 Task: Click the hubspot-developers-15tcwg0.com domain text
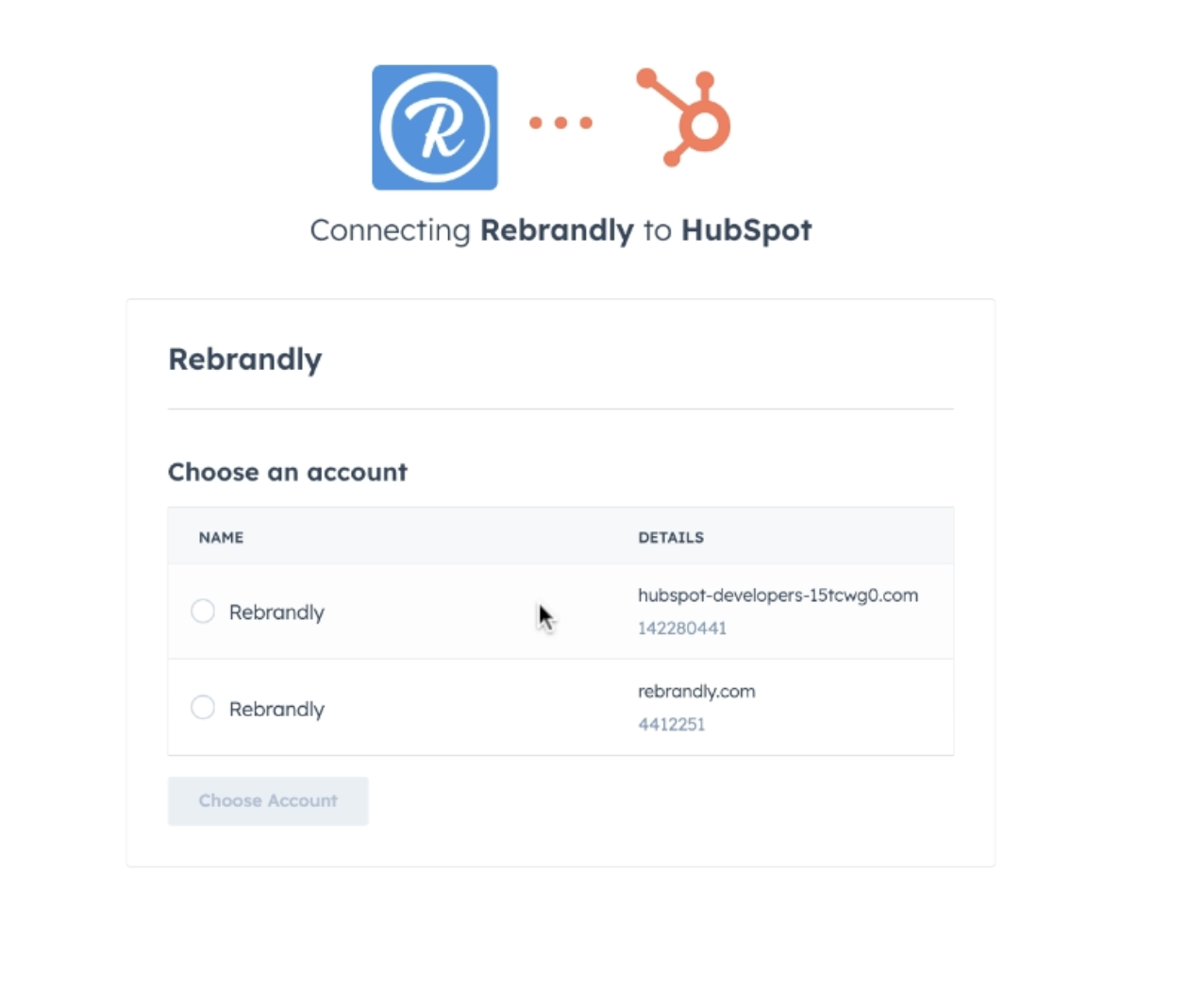coord(778,595)
